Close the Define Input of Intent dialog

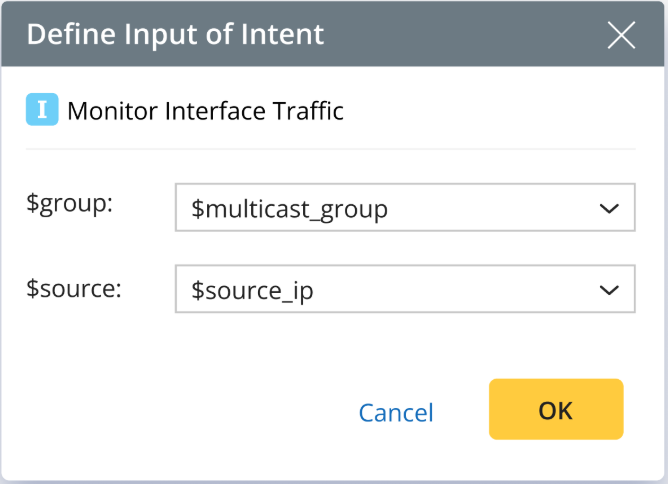[621, 35]
